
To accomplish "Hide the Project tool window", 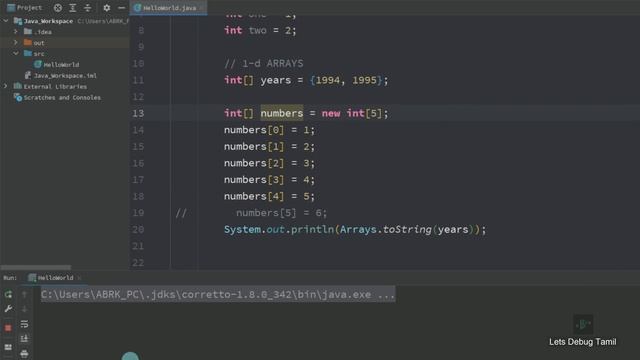I will pos(121,8).
